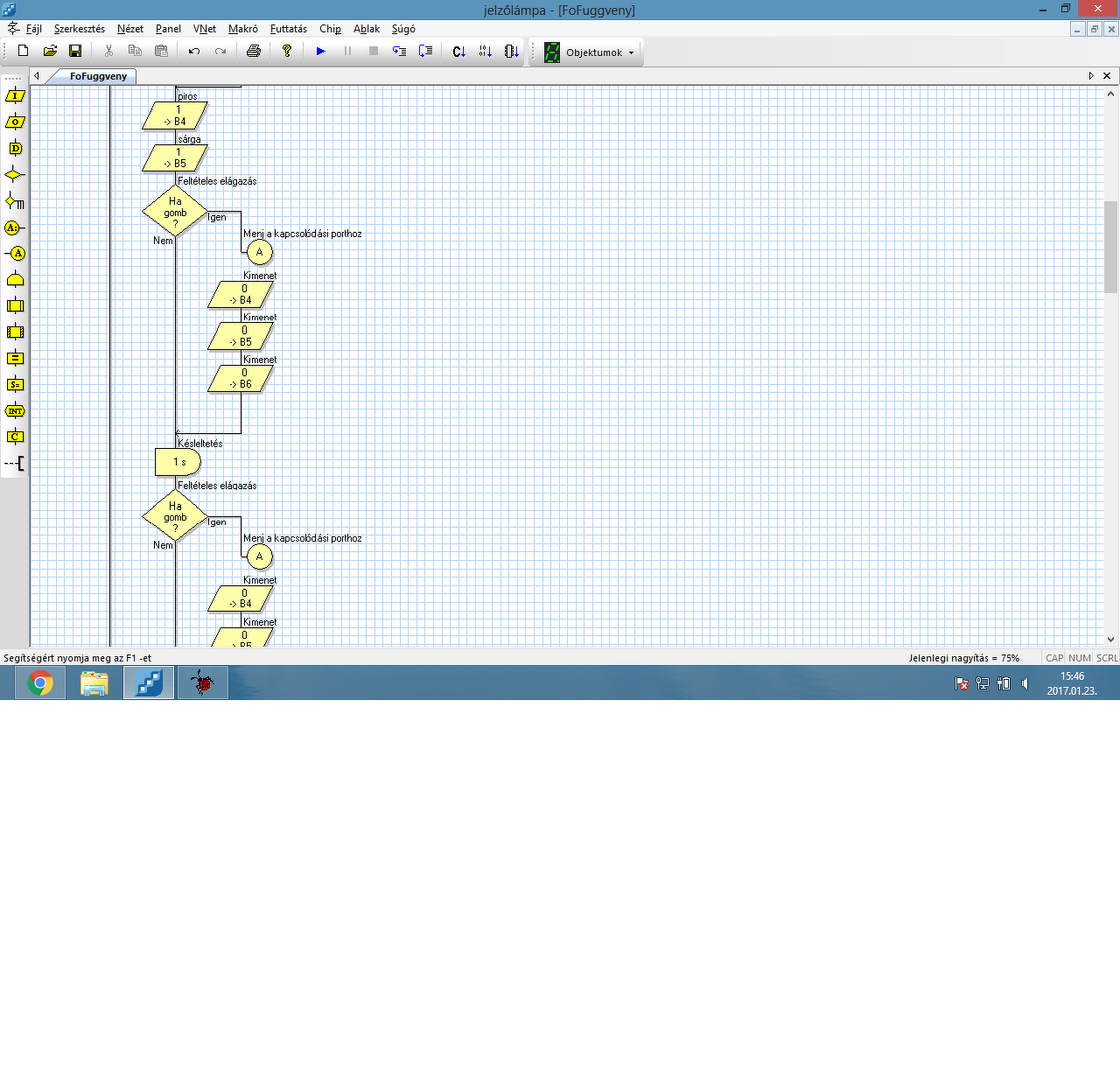Open an existing file with folder icon
The width and height of the screenshot is (1120, 1092).
click(50, 51)
